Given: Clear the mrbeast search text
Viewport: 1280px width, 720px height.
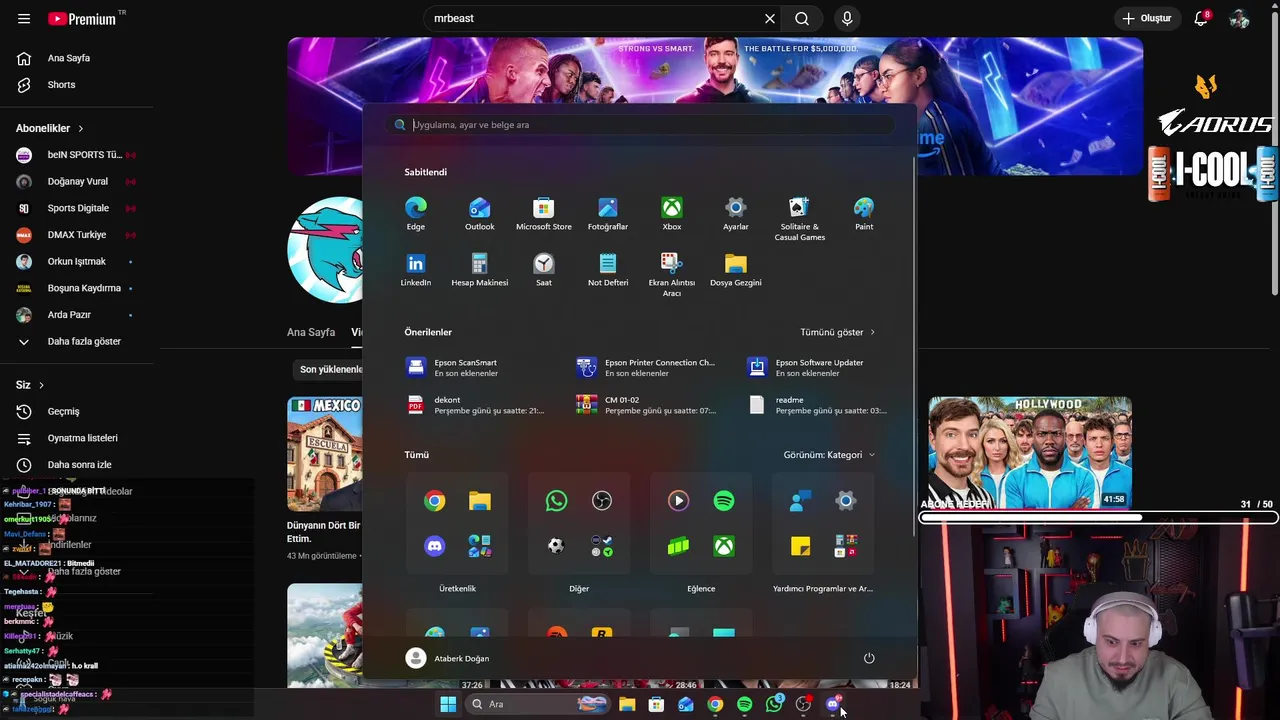Looking at the screenshot, I should coord(770,18).
